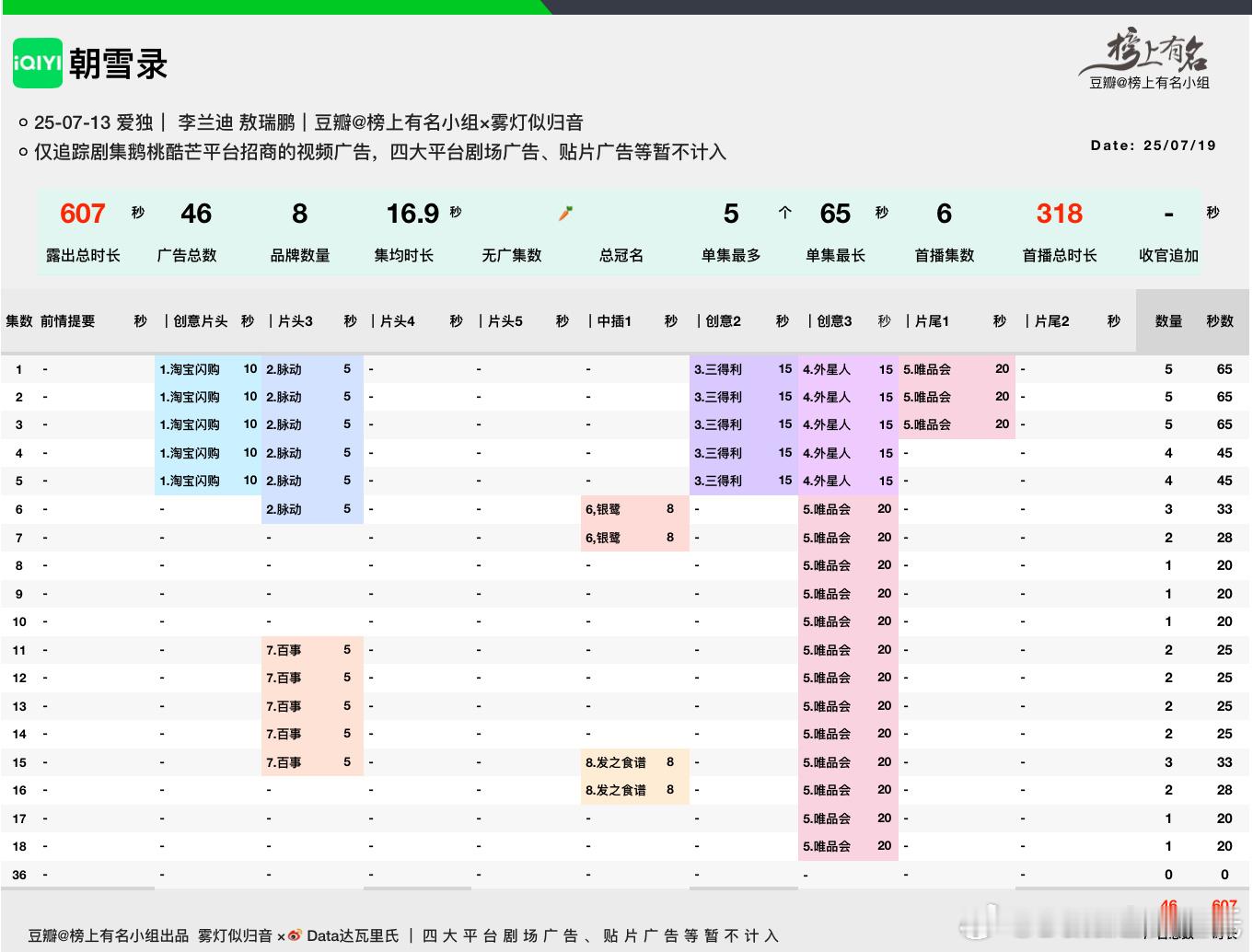Click the 16.9 average duration value

412,214
